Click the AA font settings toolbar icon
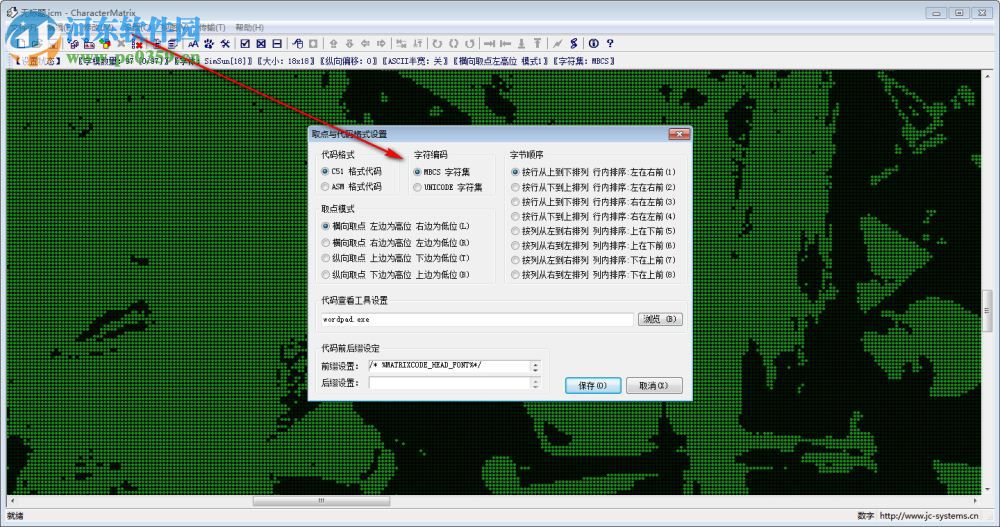The image size is (1000, 527). pyautogui.click(x=193, y=43)
